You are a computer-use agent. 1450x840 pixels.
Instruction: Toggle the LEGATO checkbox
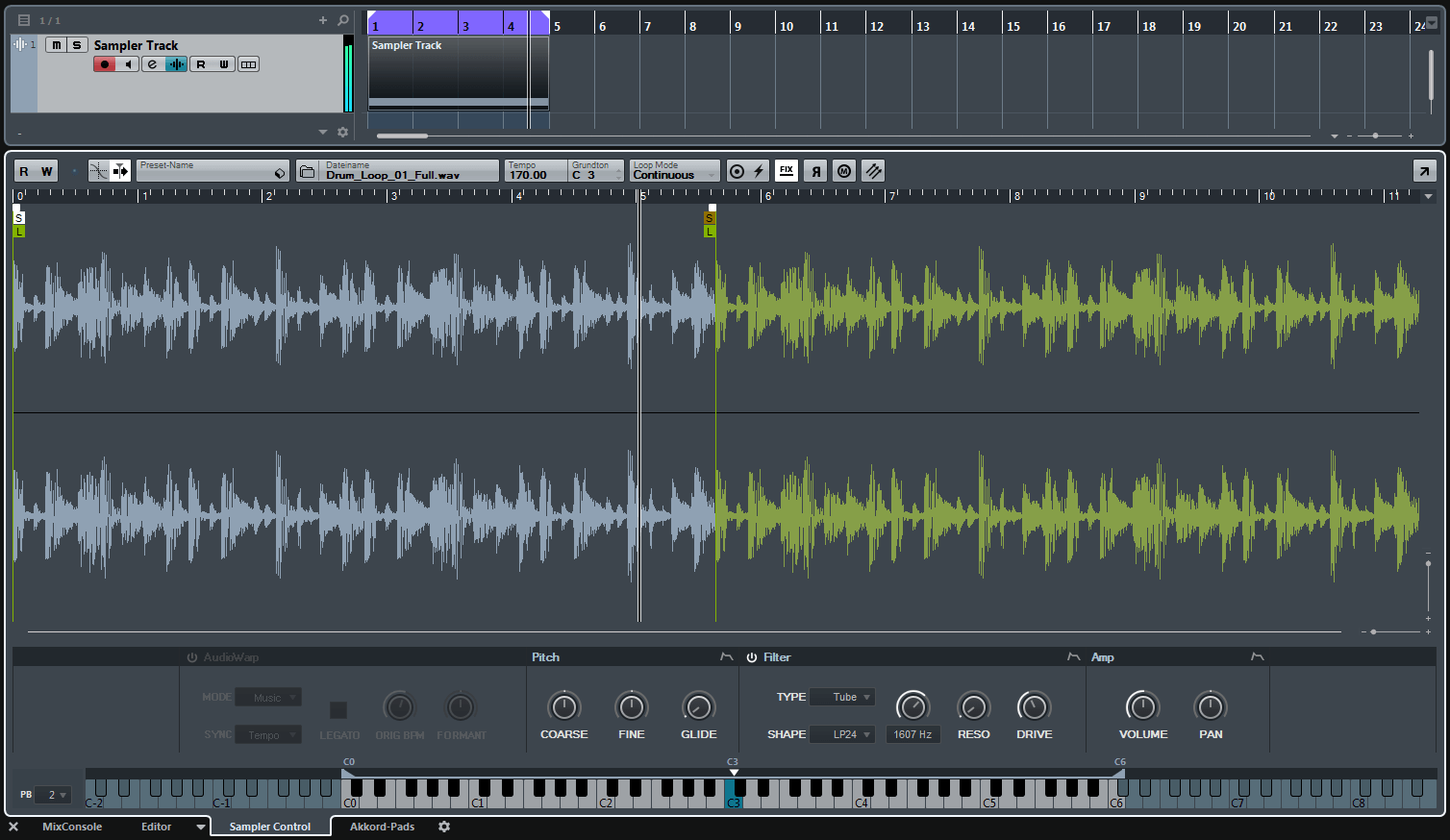pos(338,710)
